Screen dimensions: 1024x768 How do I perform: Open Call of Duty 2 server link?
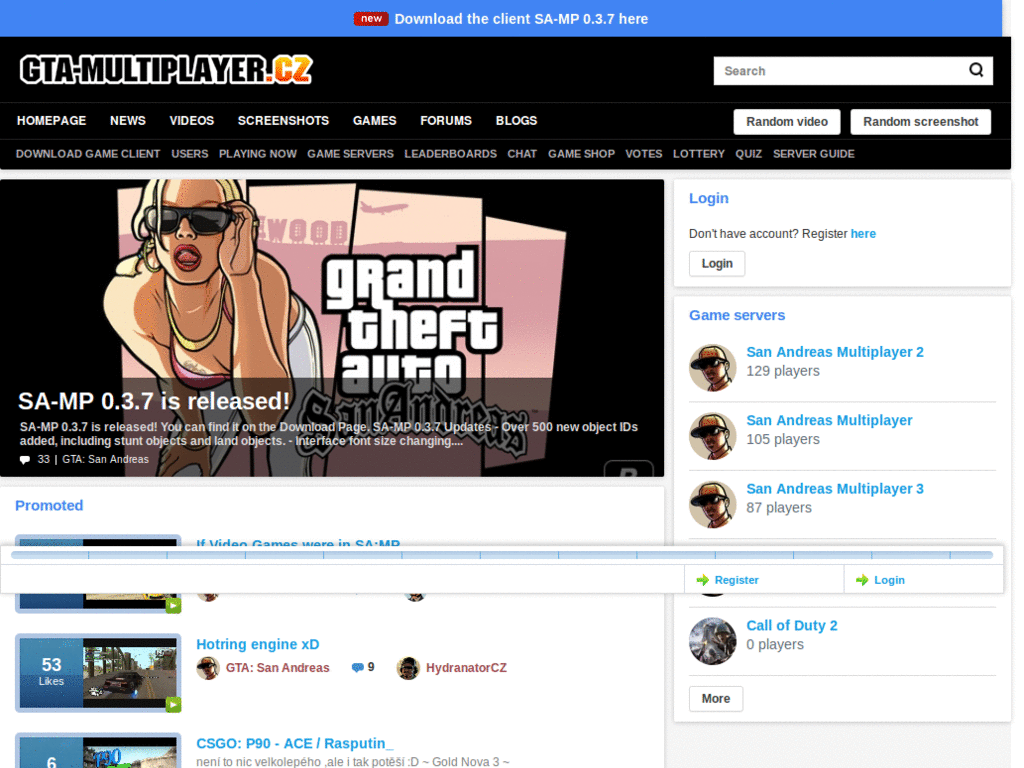pos(792,626)
